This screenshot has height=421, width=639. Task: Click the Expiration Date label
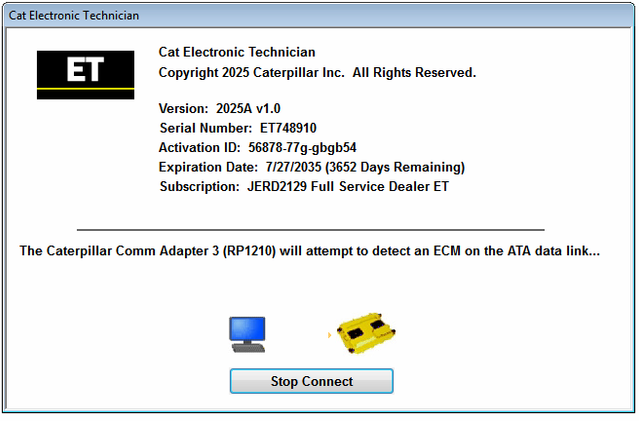click(x=208, y=167)
